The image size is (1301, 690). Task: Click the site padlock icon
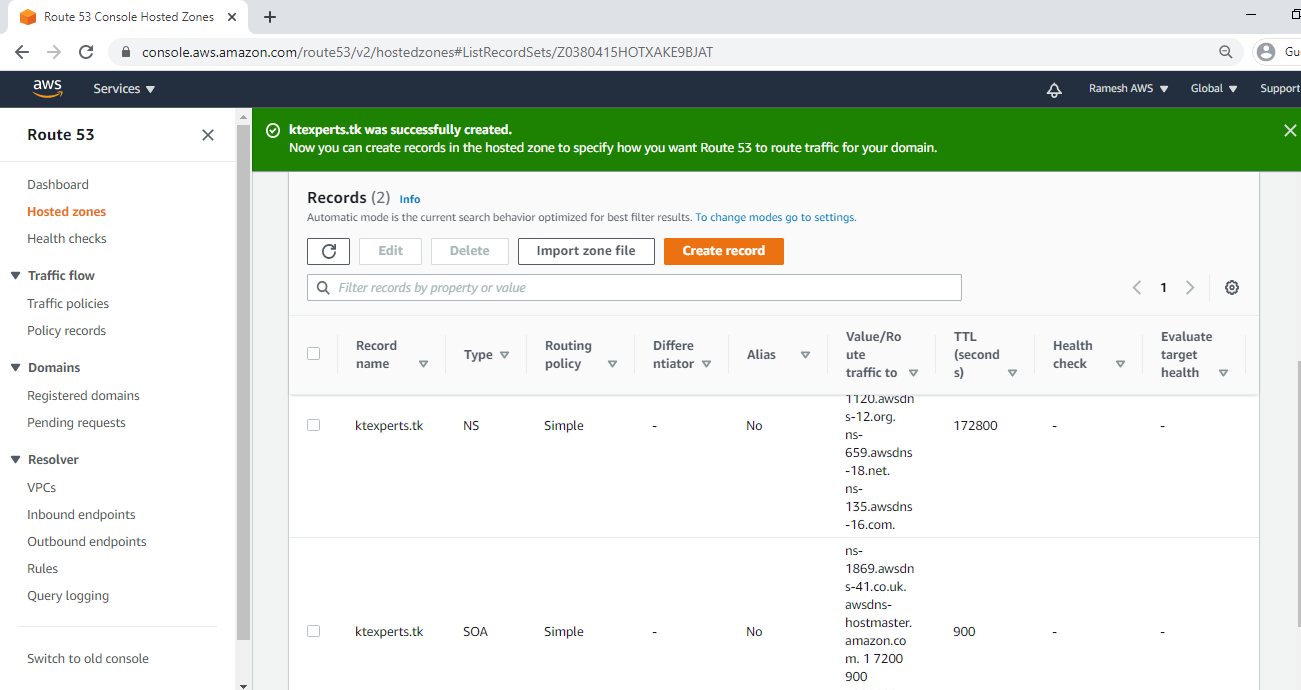click(126, 52)
